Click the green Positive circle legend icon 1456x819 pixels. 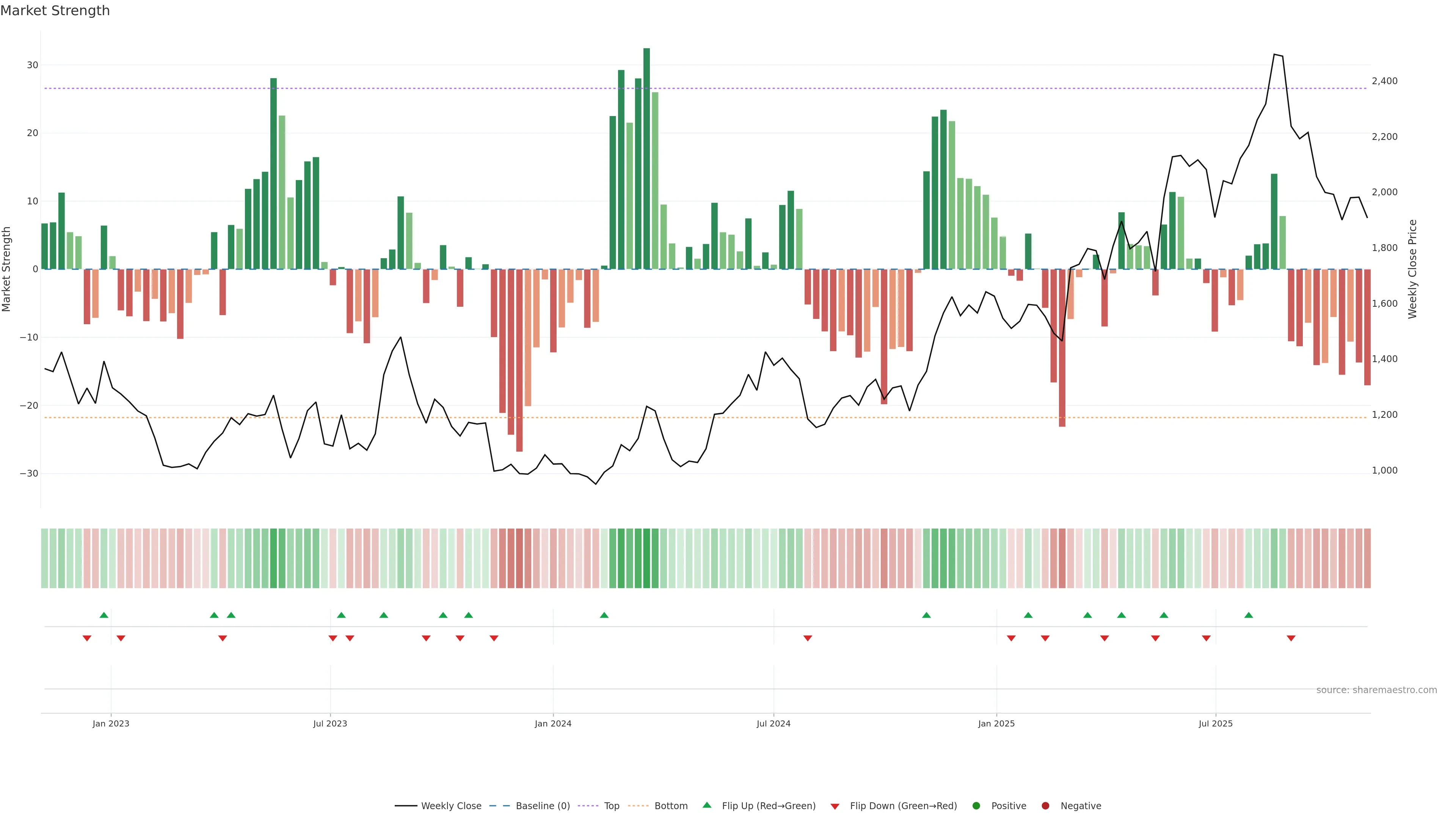(976, 805)
